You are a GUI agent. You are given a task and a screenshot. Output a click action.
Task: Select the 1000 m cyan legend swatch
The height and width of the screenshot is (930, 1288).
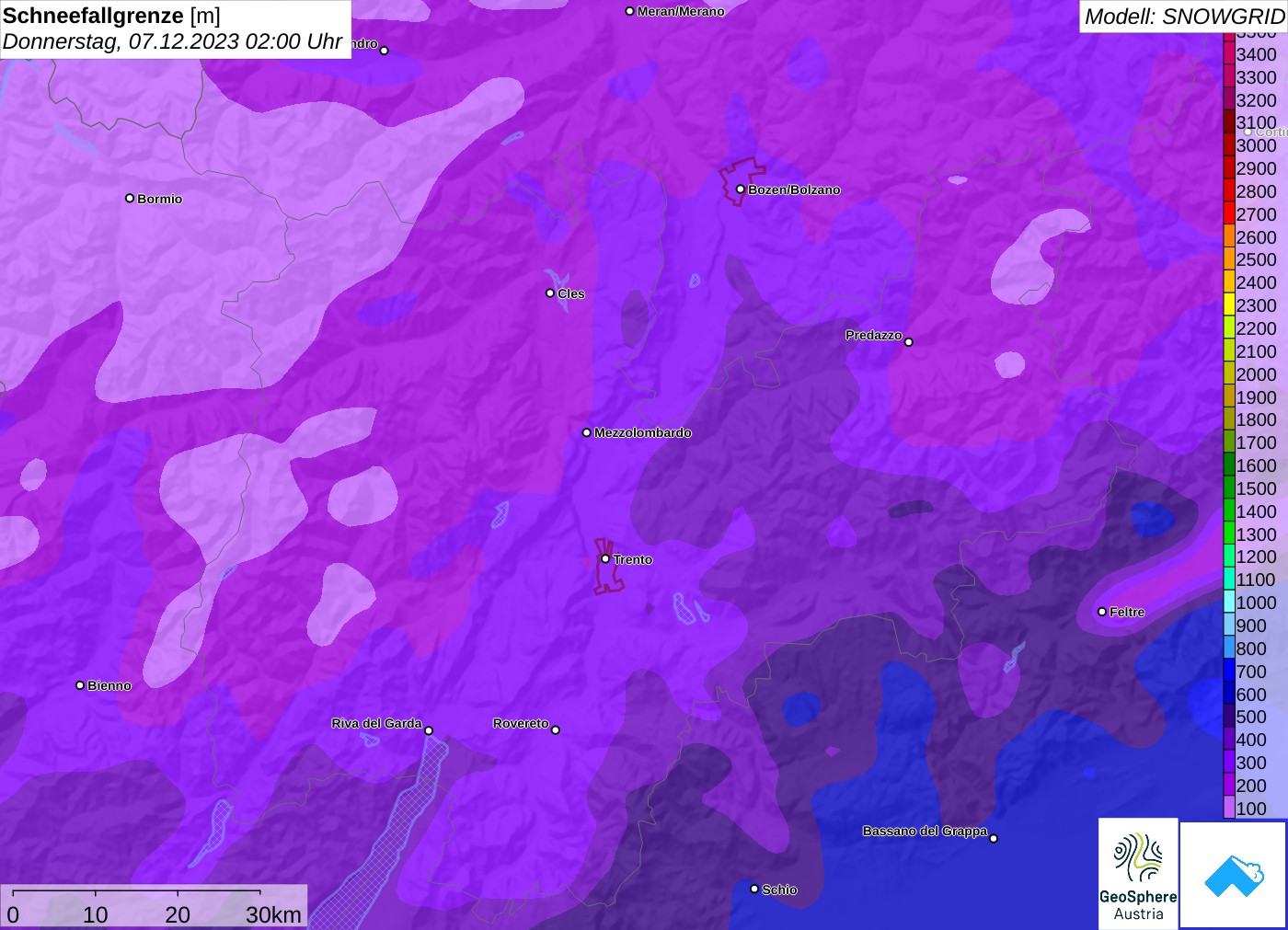click(x=1229, y=602)
